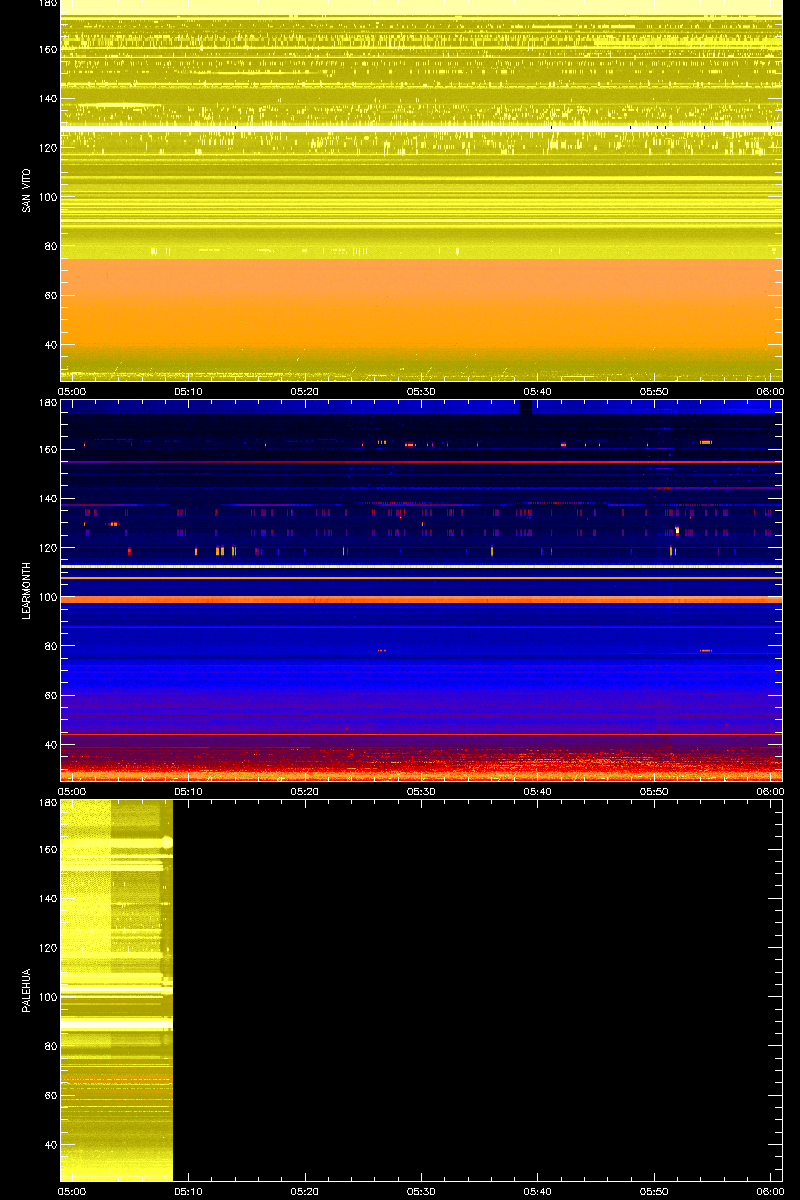Click Learmonth 40 frequency tick label
The image size is (800, 1200).
click(x=50, y=745)
